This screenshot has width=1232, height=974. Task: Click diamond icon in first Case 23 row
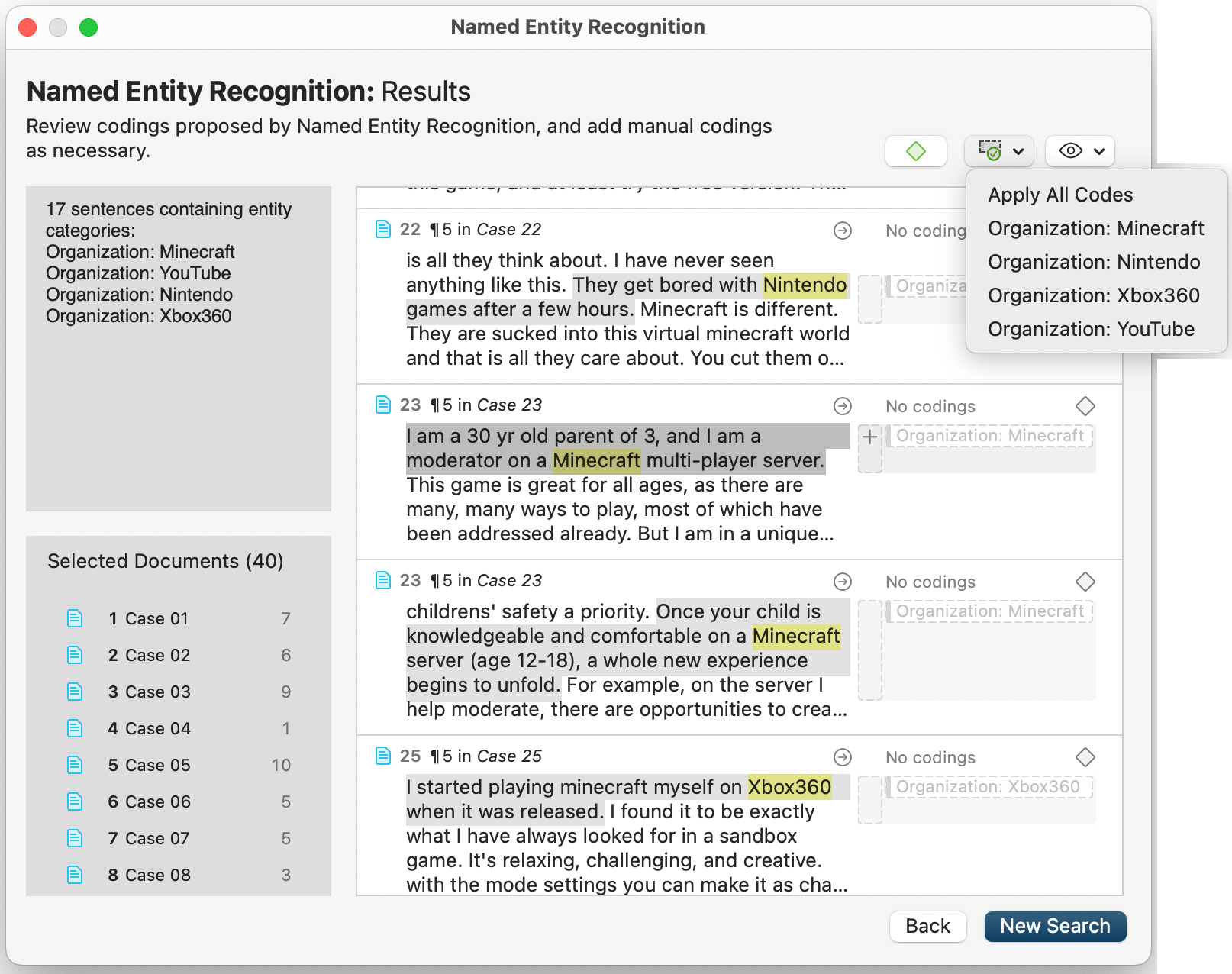[x=1085, y=406]
